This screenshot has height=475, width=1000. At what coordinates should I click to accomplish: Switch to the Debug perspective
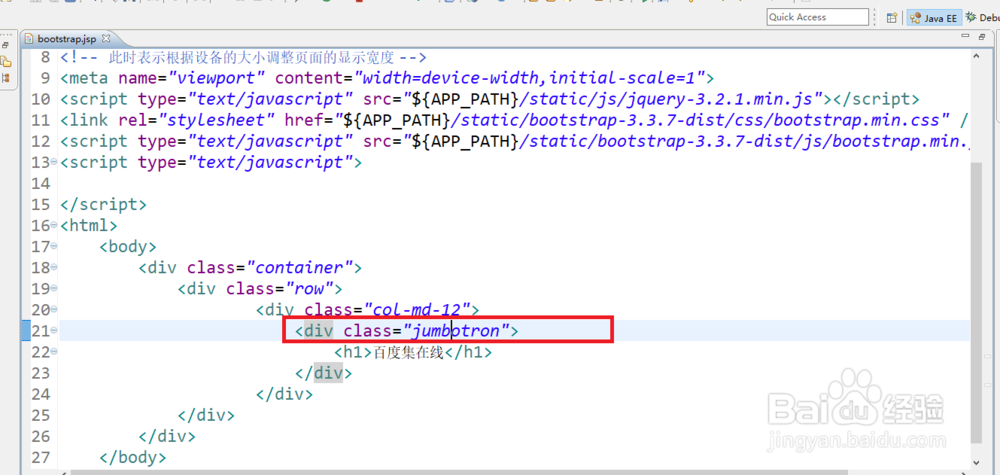click(982, 18)
